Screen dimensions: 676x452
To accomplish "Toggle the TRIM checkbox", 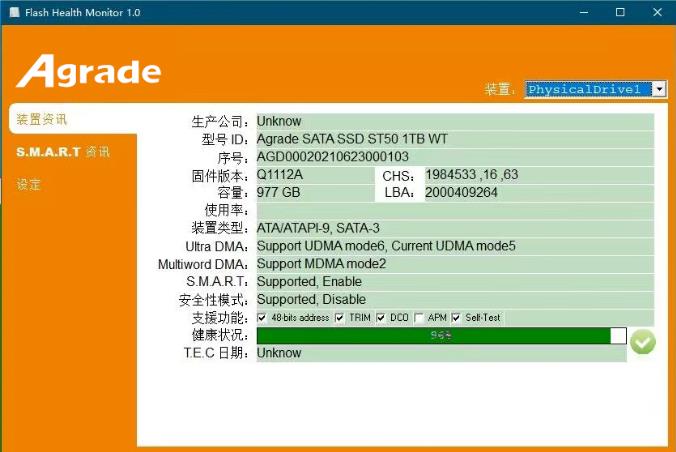I will coord(340,318).
